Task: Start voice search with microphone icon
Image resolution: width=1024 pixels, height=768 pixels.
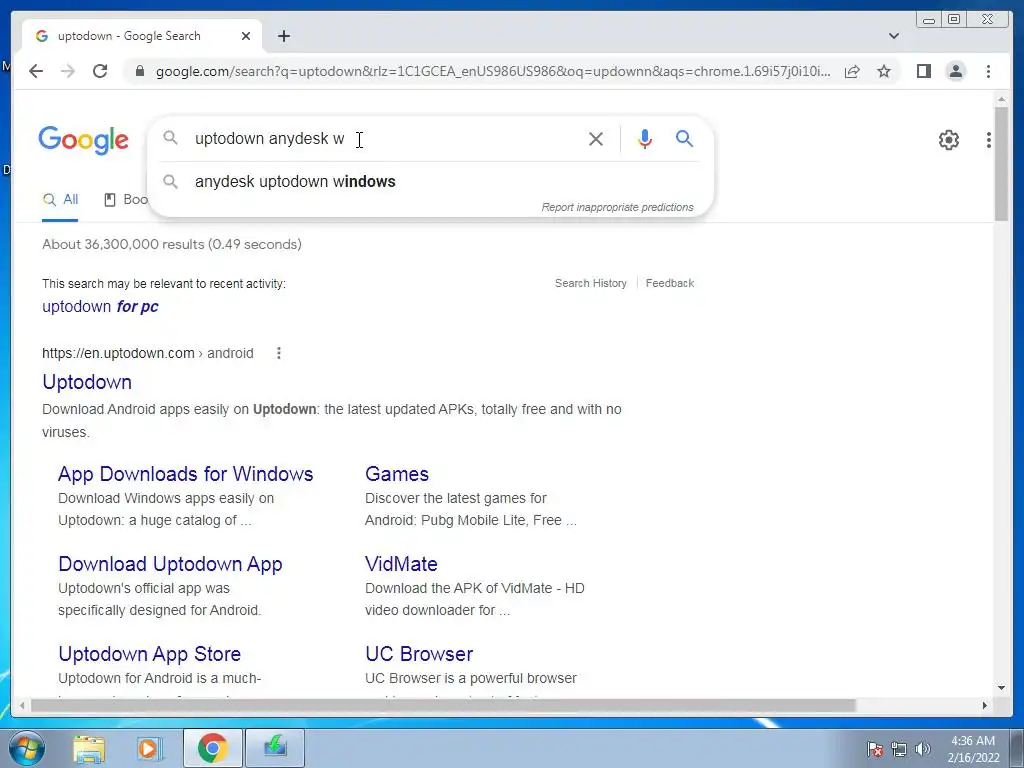Action: click(645, 138)
